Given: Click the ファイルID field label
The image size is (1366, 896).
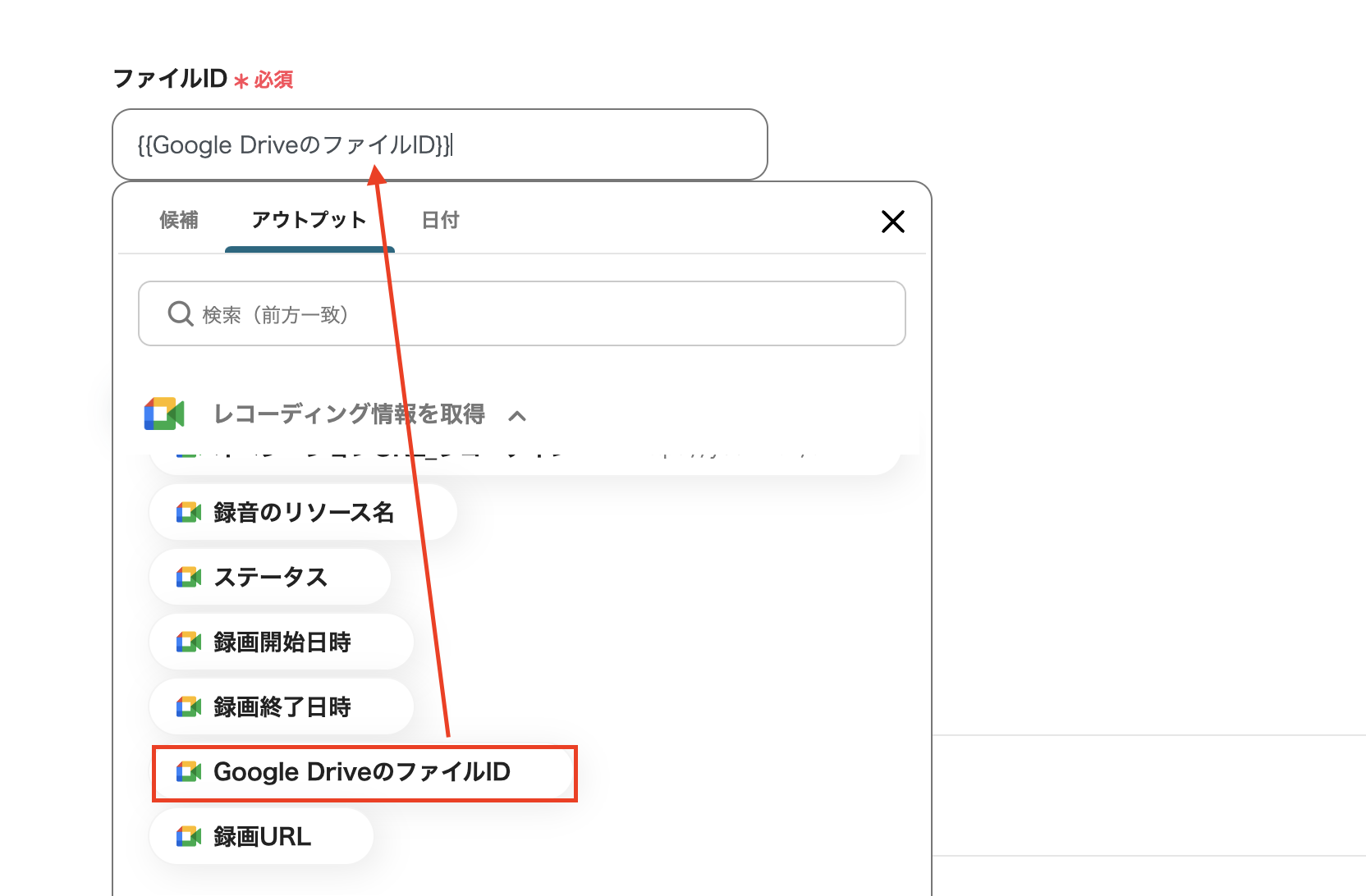Looking at the screenshot, I should point(170,79).
